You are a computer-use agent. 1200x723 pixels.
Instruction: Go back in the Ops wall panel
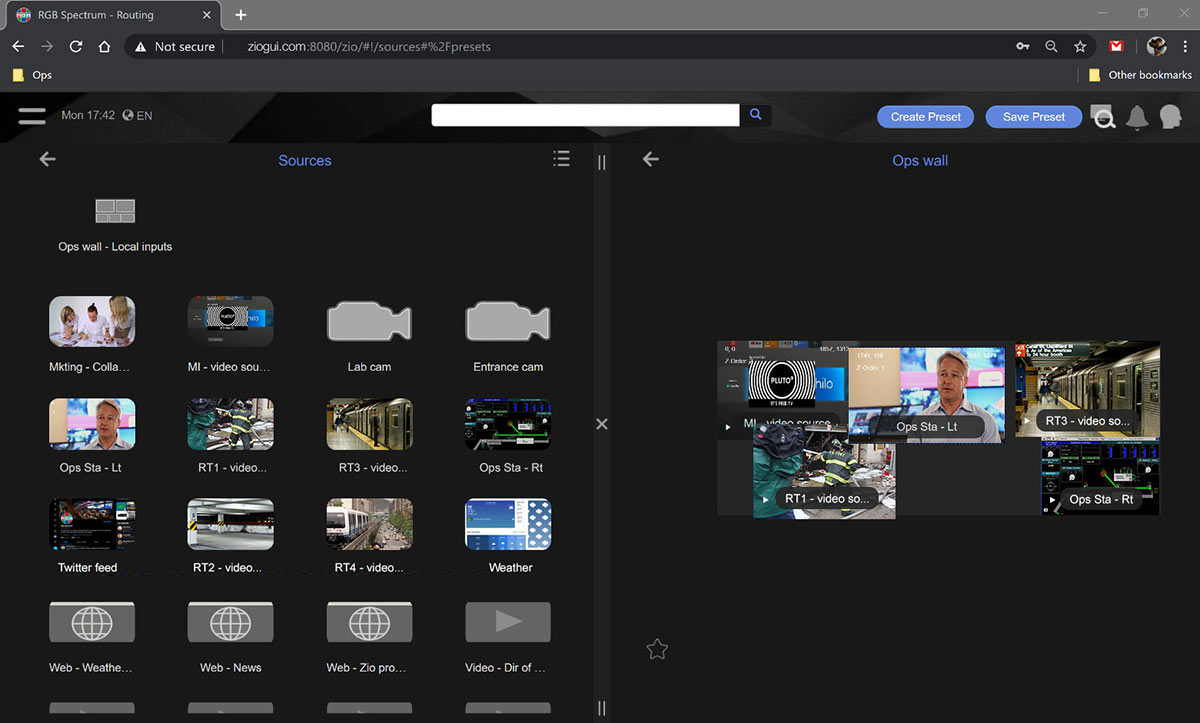click(651, 159)
